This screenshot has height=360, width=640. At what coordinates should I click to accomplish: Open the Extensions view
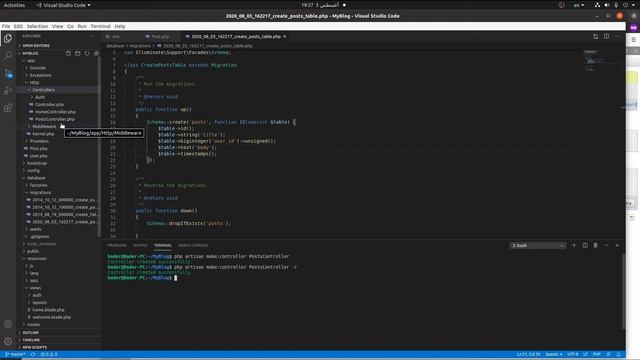[8, 108]
